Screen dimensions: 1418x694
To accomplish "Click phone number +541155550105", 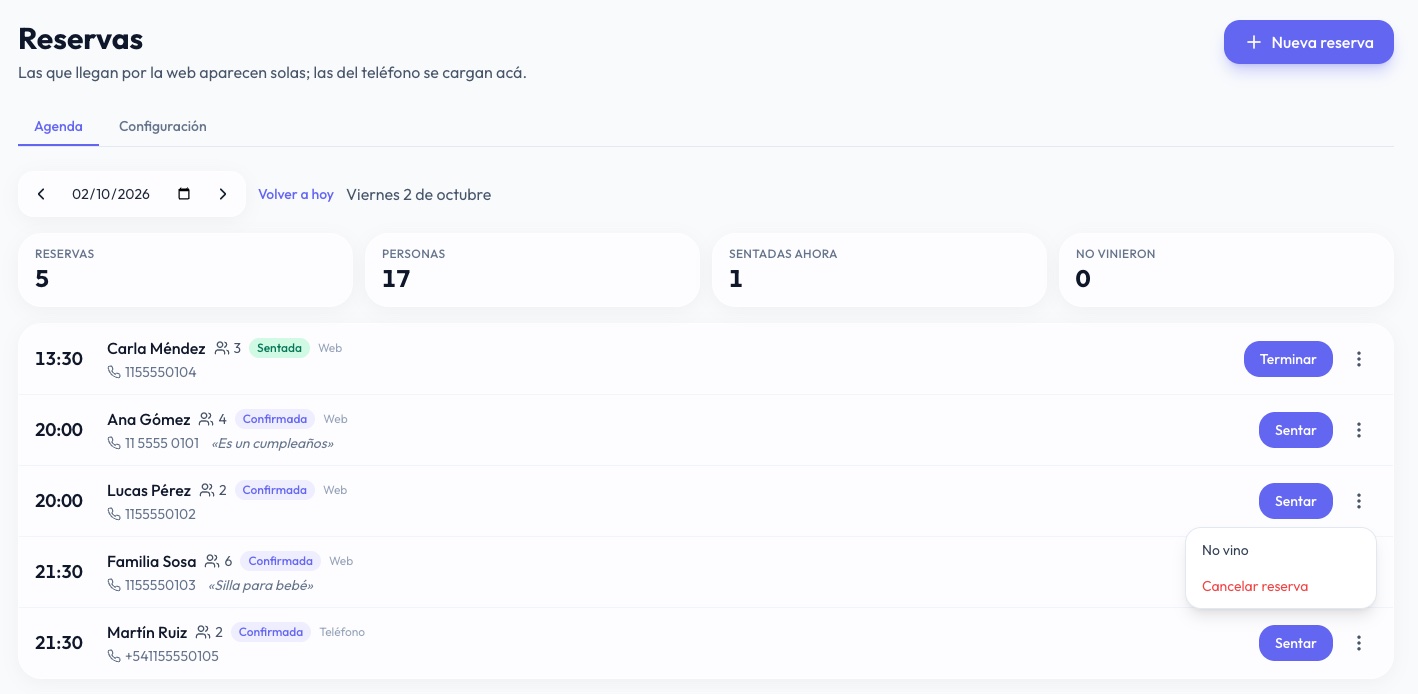I will (172, 656).
